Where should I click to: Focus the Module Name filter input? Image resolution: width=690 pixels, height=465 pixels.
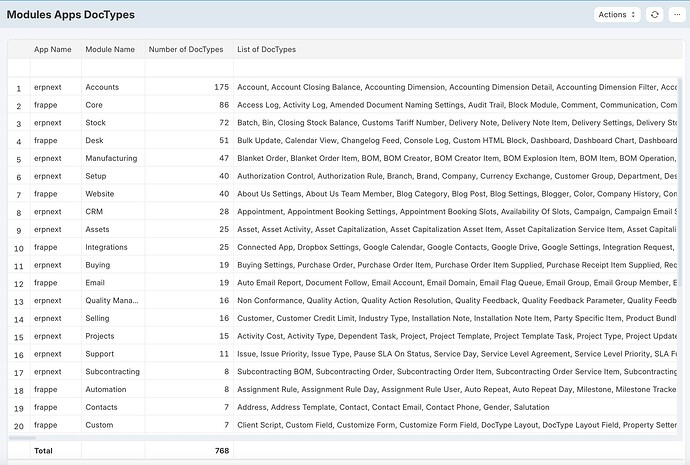click(112, 68)
